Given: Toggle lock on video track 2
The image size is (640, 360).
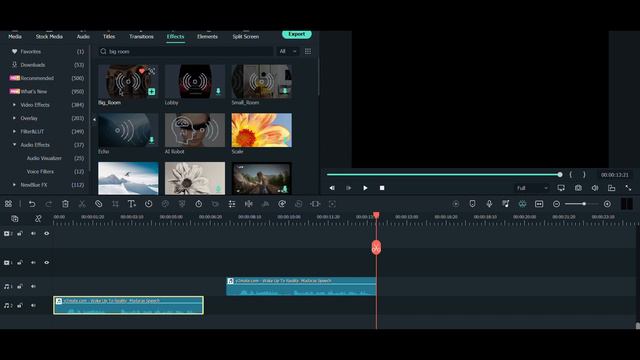Looking at the screenshot, I should click(20, 233).
